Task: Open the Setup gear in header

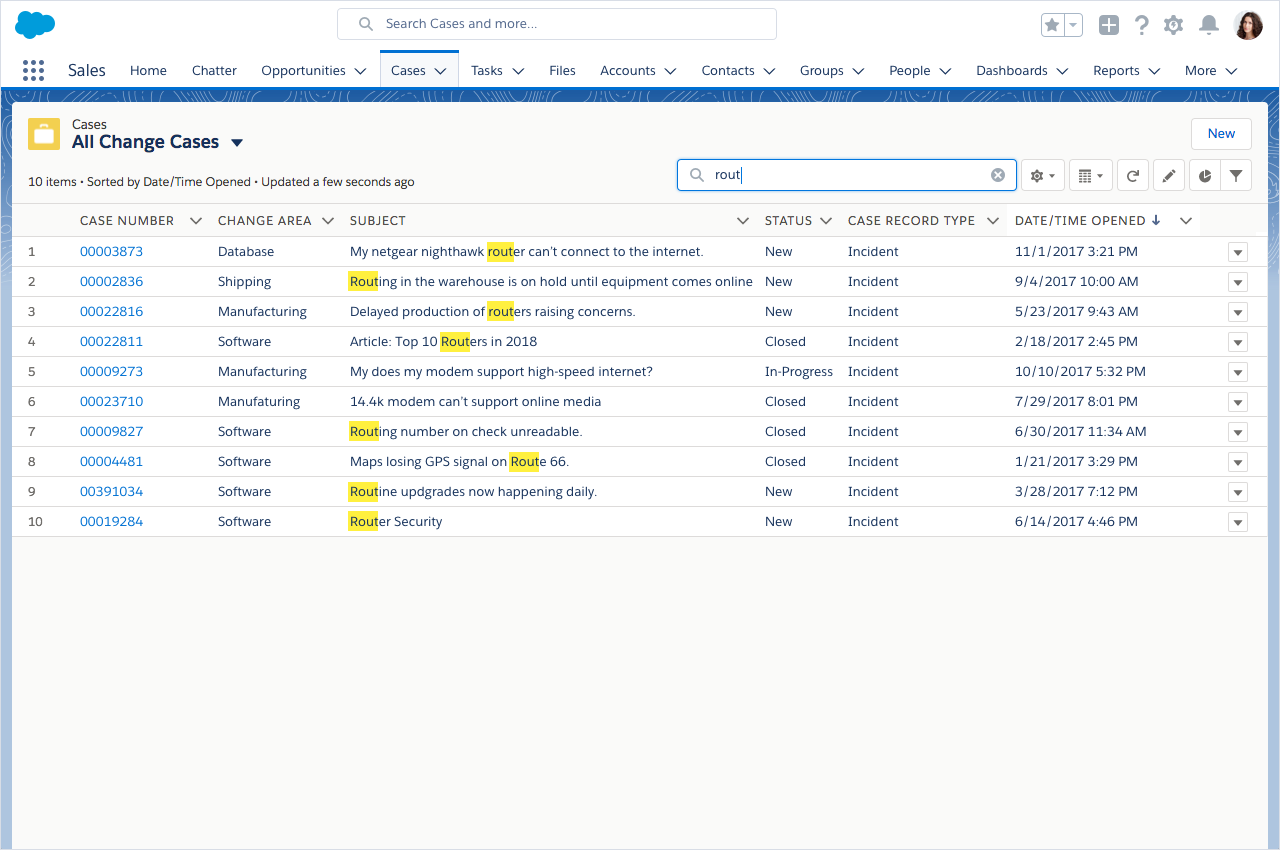Action: click(x=1174, y=25)
